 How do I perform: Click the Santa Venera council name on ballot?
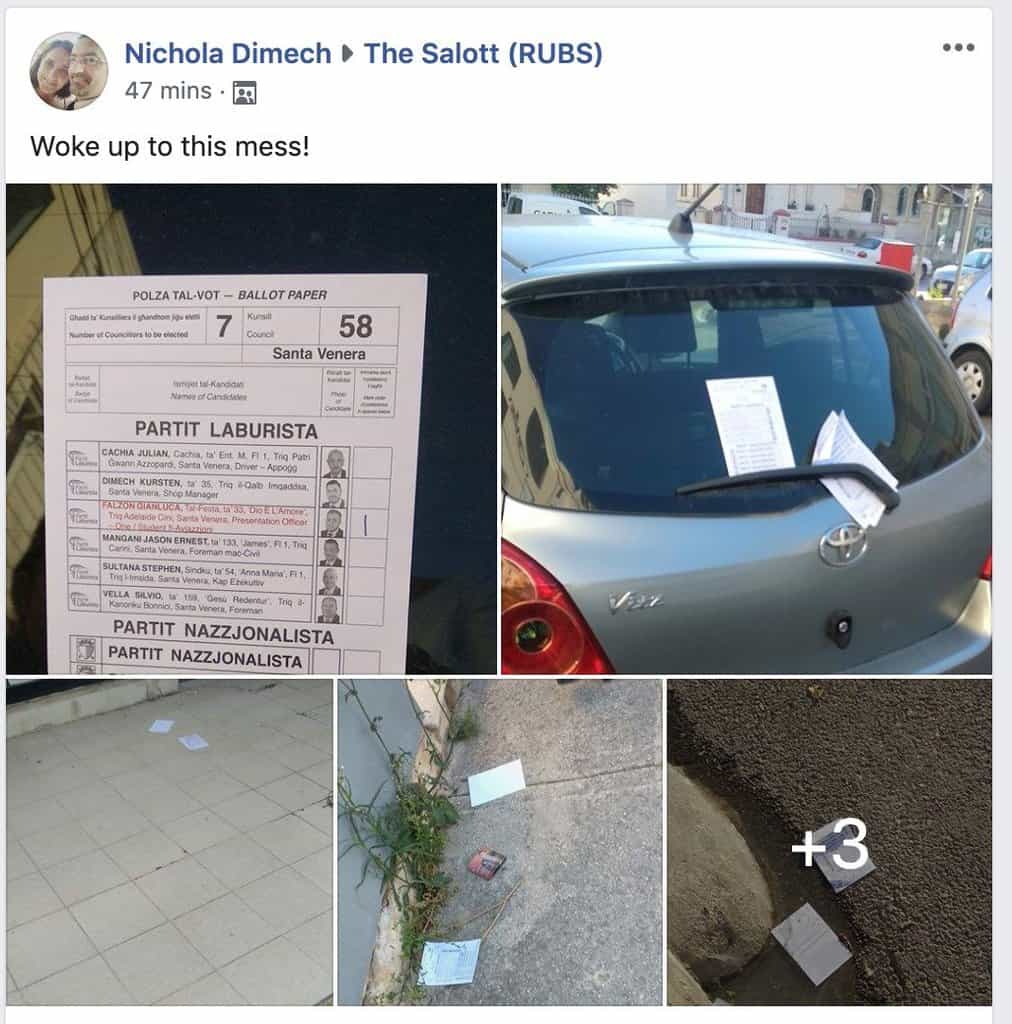point(319,354)
